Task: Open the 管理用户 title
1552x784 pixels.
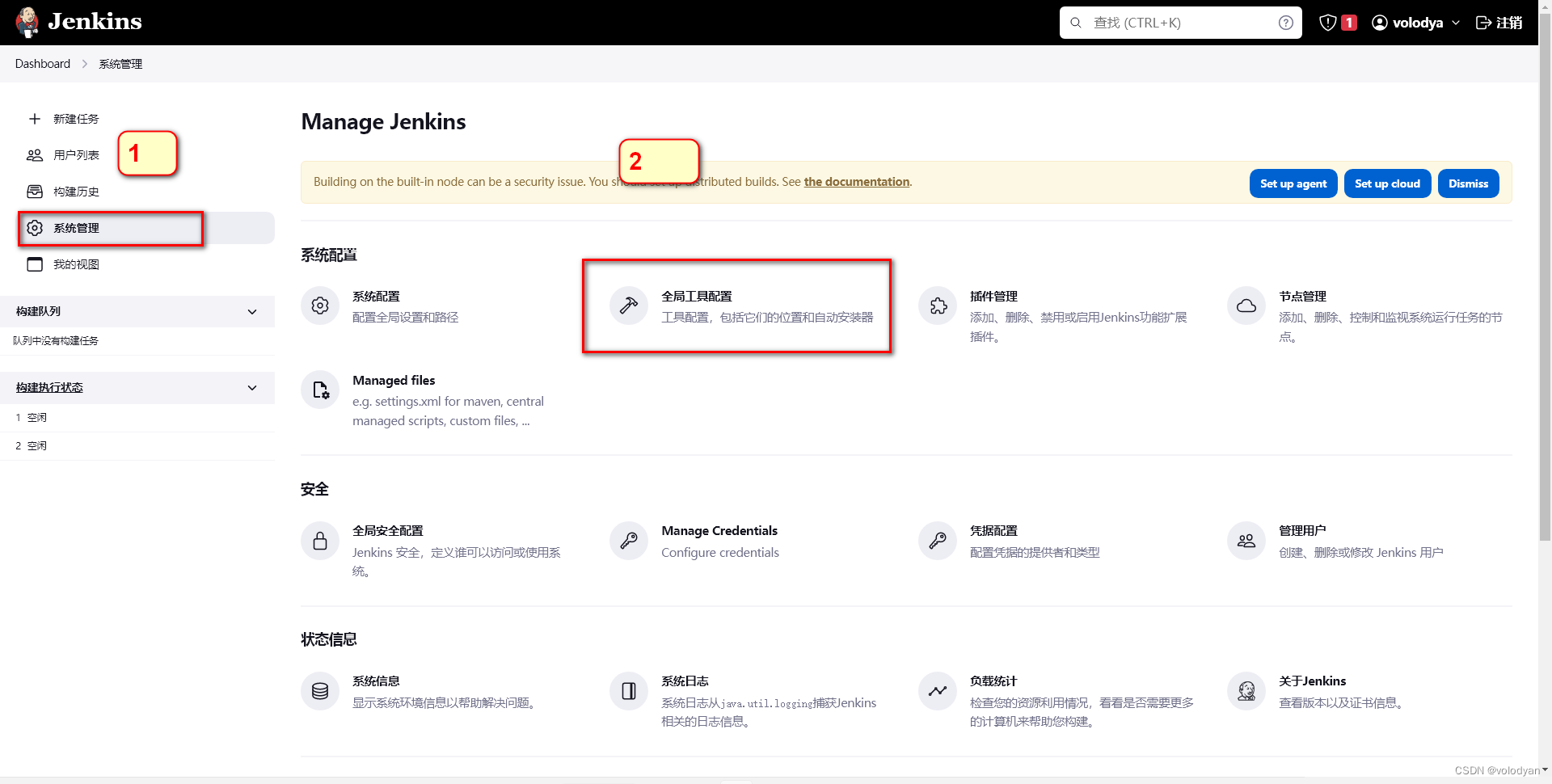Action: [x=1302, y=531]
